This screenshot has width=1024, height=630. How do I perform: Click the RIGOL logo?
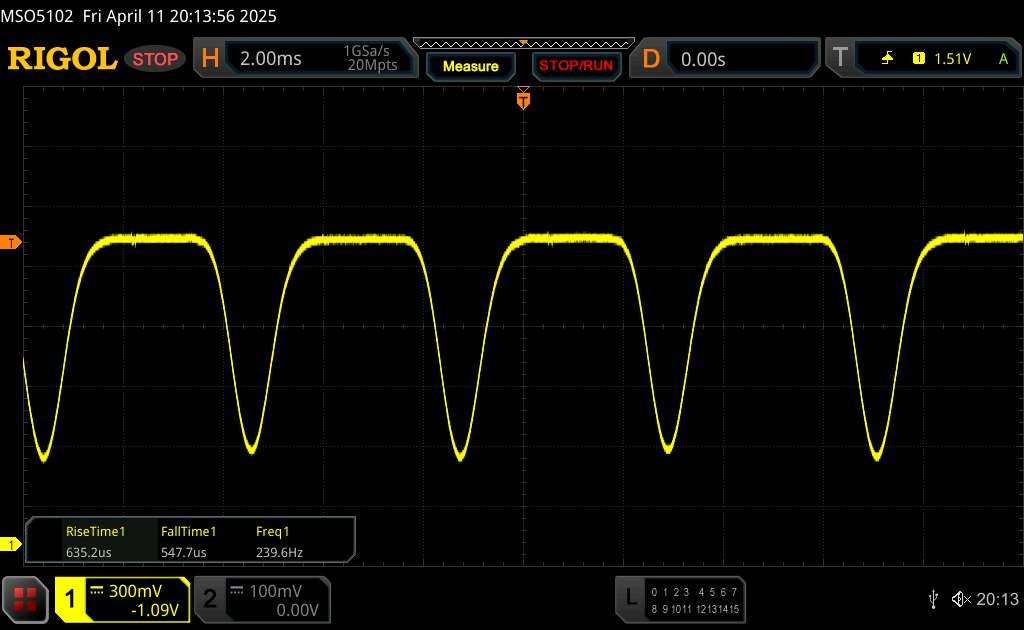(x=62, y=59)
